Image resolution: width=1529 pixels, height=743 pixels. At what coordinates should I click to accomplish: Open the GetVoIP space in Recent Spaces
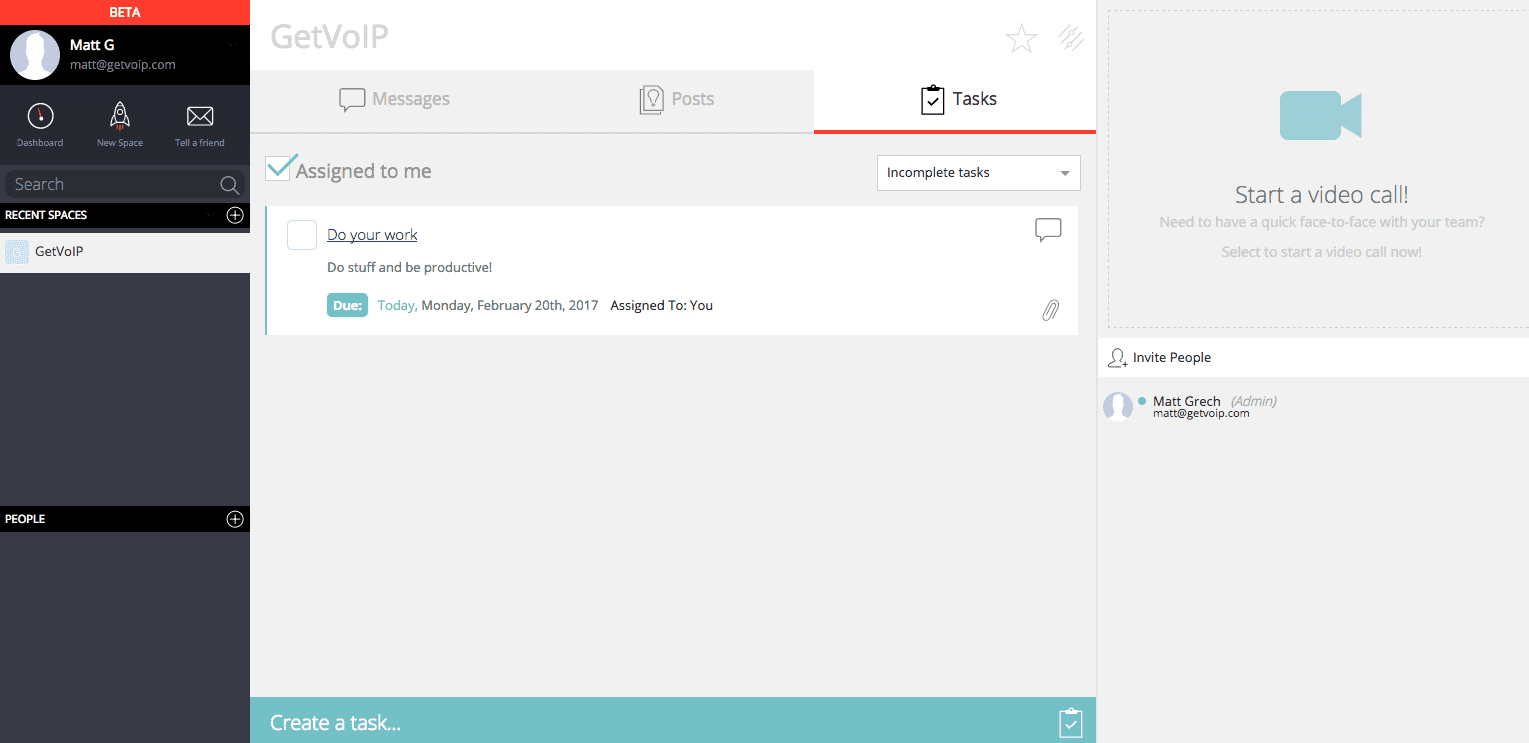[x=125, y=252]
